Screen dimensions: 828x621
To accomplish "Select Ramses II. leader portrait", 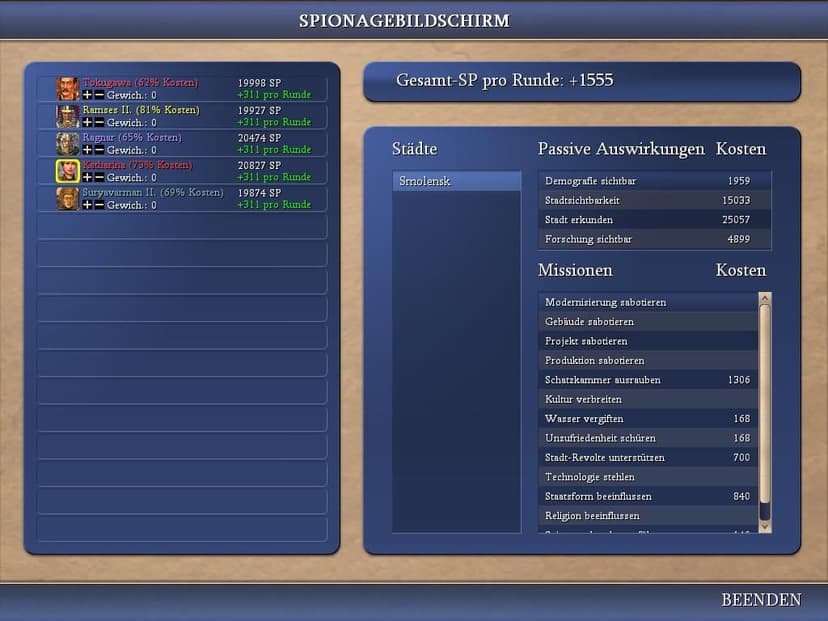I will coord(68,116).
